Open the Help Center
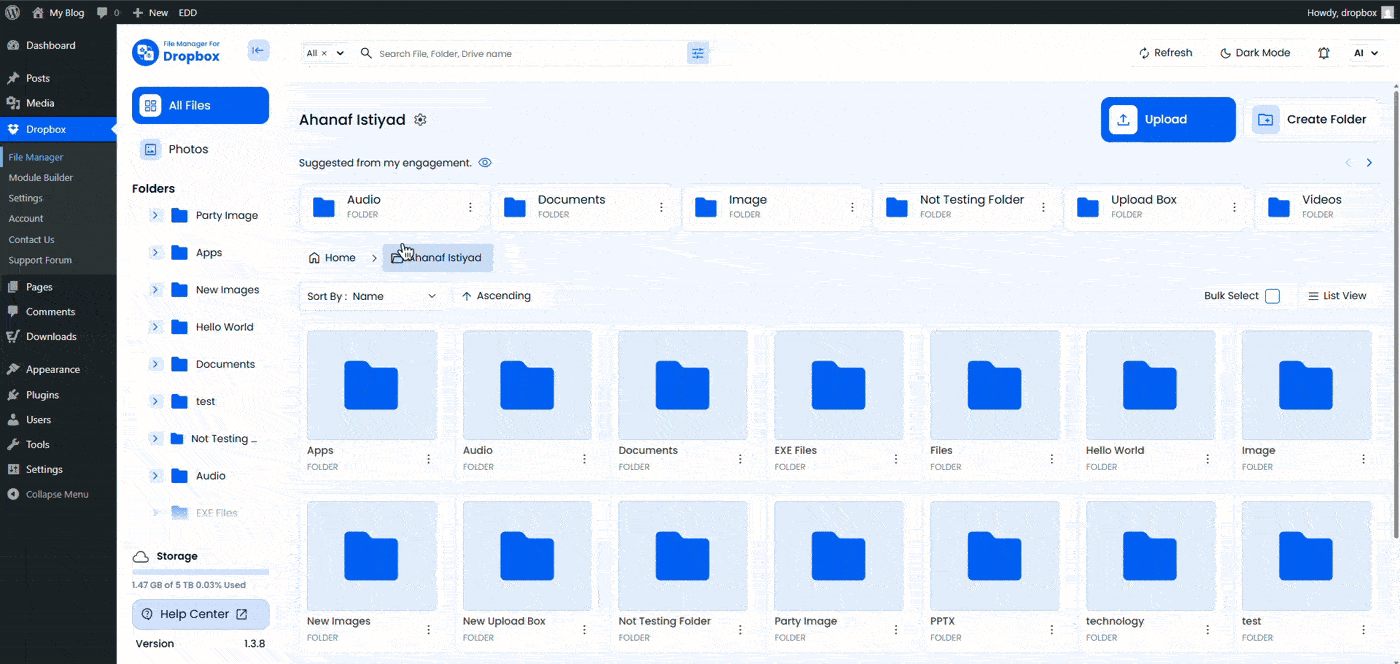The height and width of the screenshot is (664, 1400). pos(199,614)
